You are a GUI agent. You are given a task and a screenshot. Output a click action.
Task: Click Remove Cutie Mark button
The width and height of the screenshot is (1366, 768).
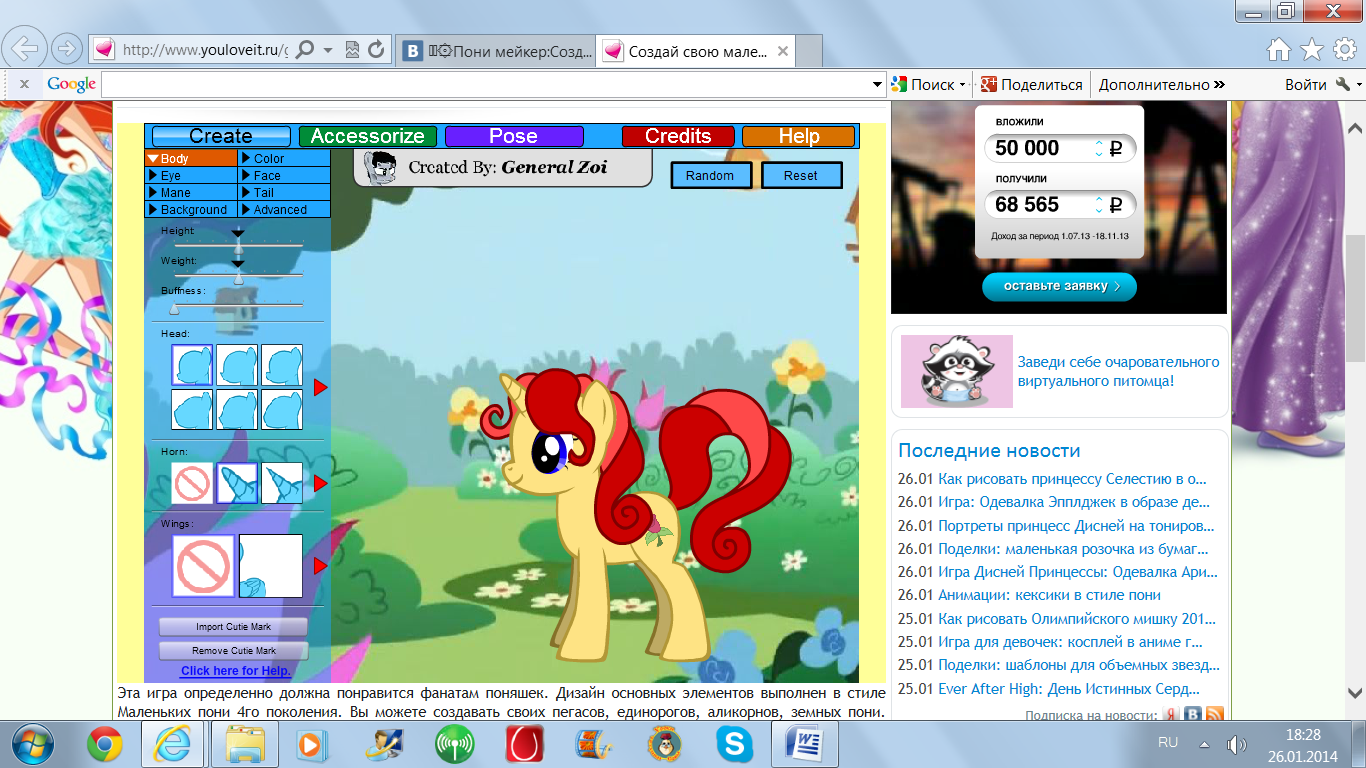(x=233, y=651)
